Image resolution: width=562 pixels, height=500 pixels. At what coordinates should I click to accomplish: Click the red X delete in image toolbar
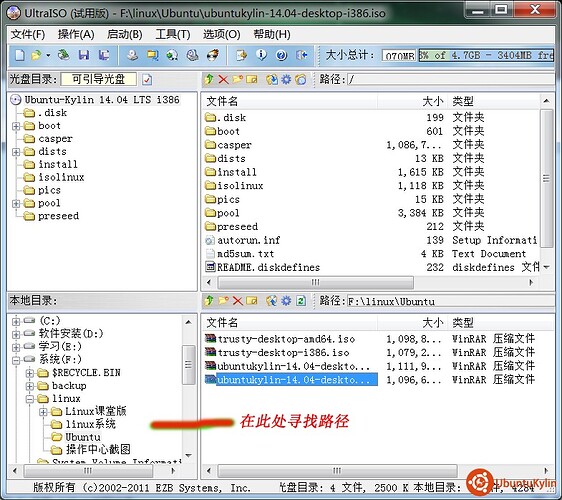tap(223, 80)
